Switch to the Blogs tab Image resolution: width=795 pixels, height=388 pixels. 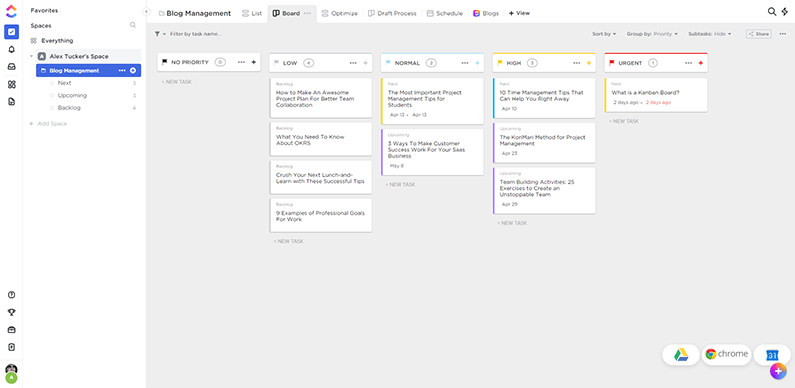pyautogui.click(x=486, y=14)
